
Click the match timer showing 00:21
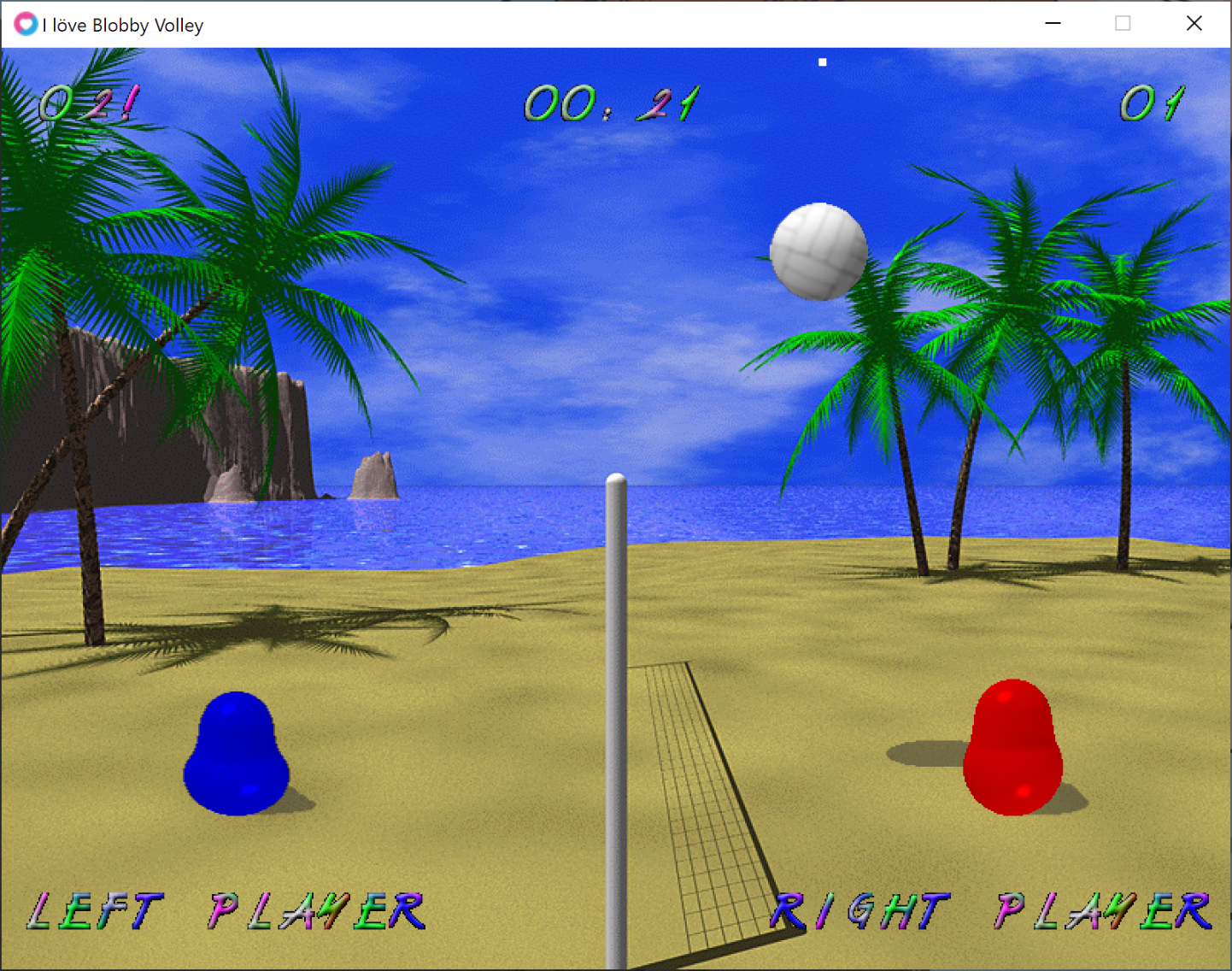click(612, 104)
